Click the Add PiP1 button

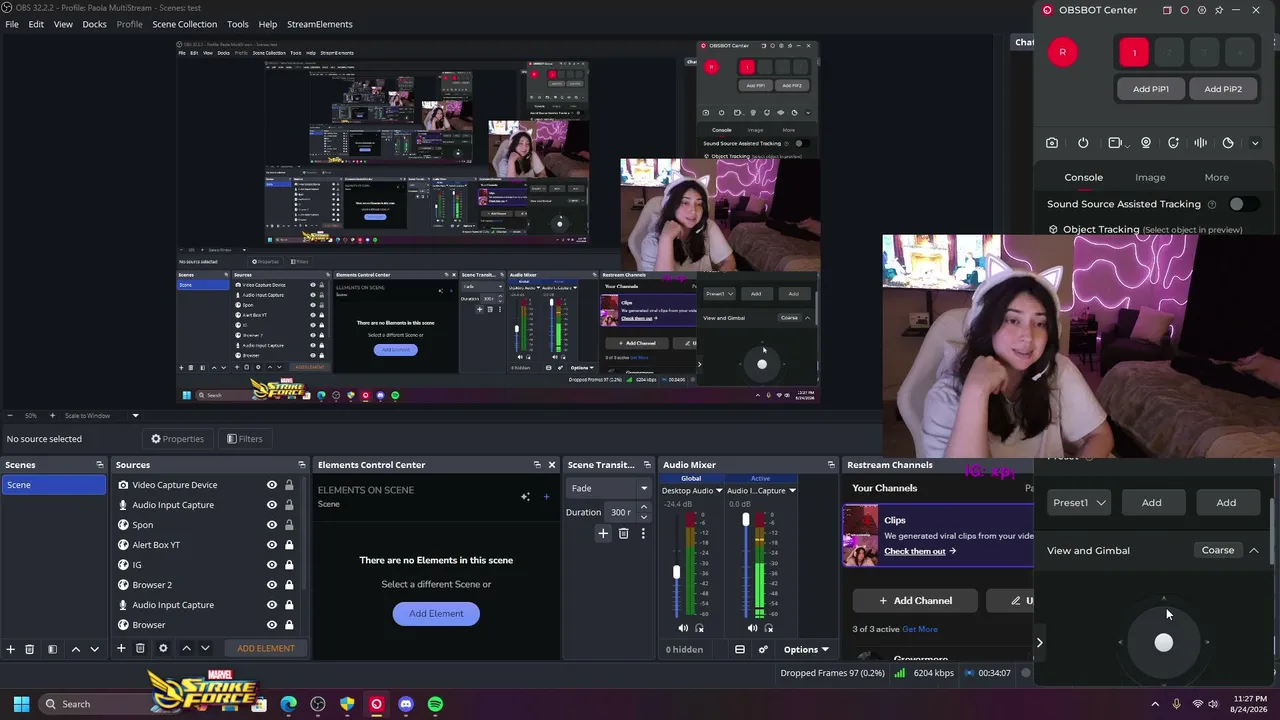pyautogui.click(x=1151, y=89)
